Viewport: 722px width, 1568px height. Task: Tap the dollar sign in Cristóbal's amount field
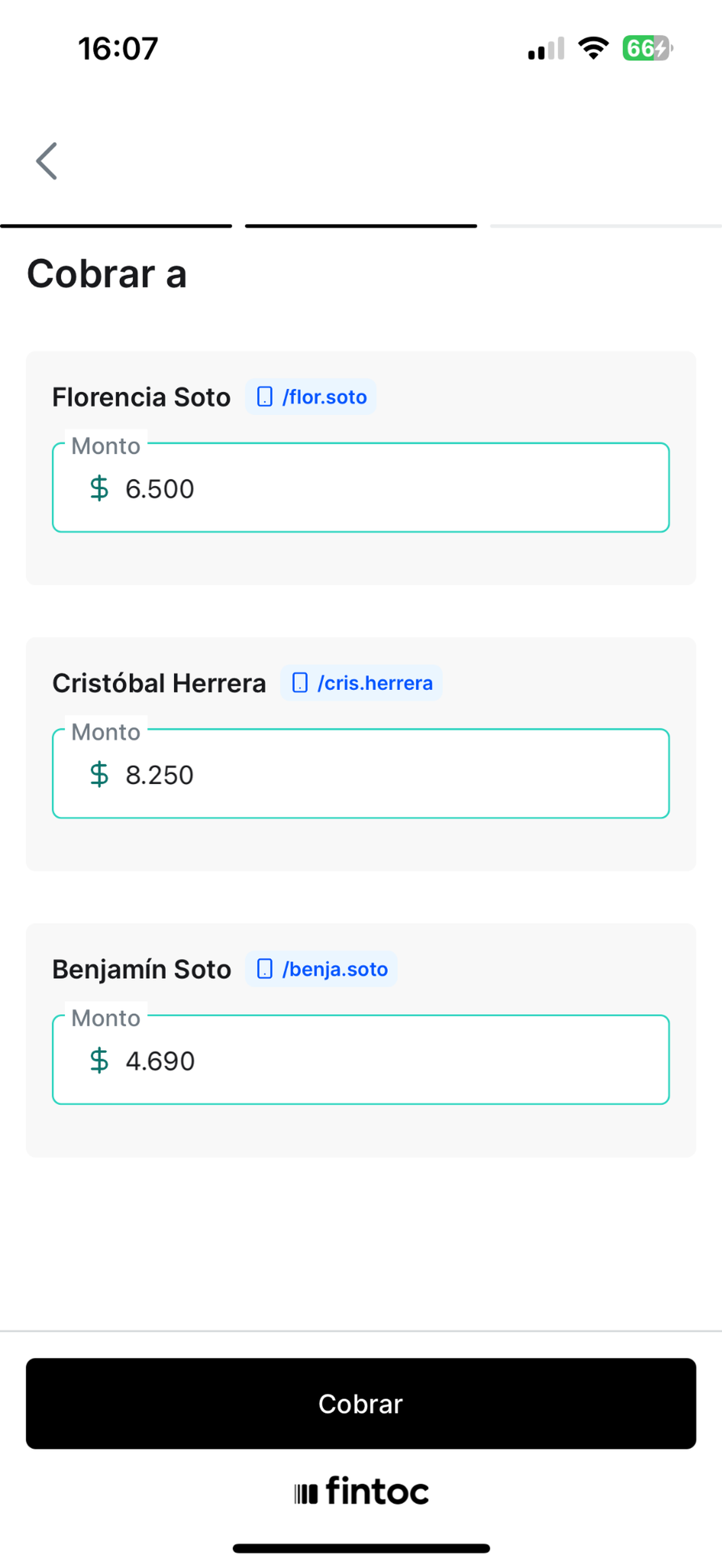coord(99,774)
